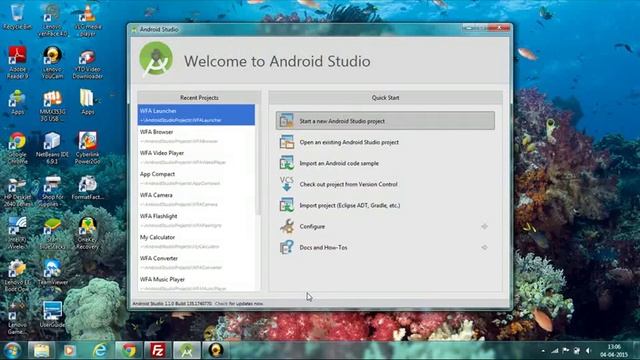
Task: Click the Lenovo YouCam desktop icon
Action: [52, 62]
